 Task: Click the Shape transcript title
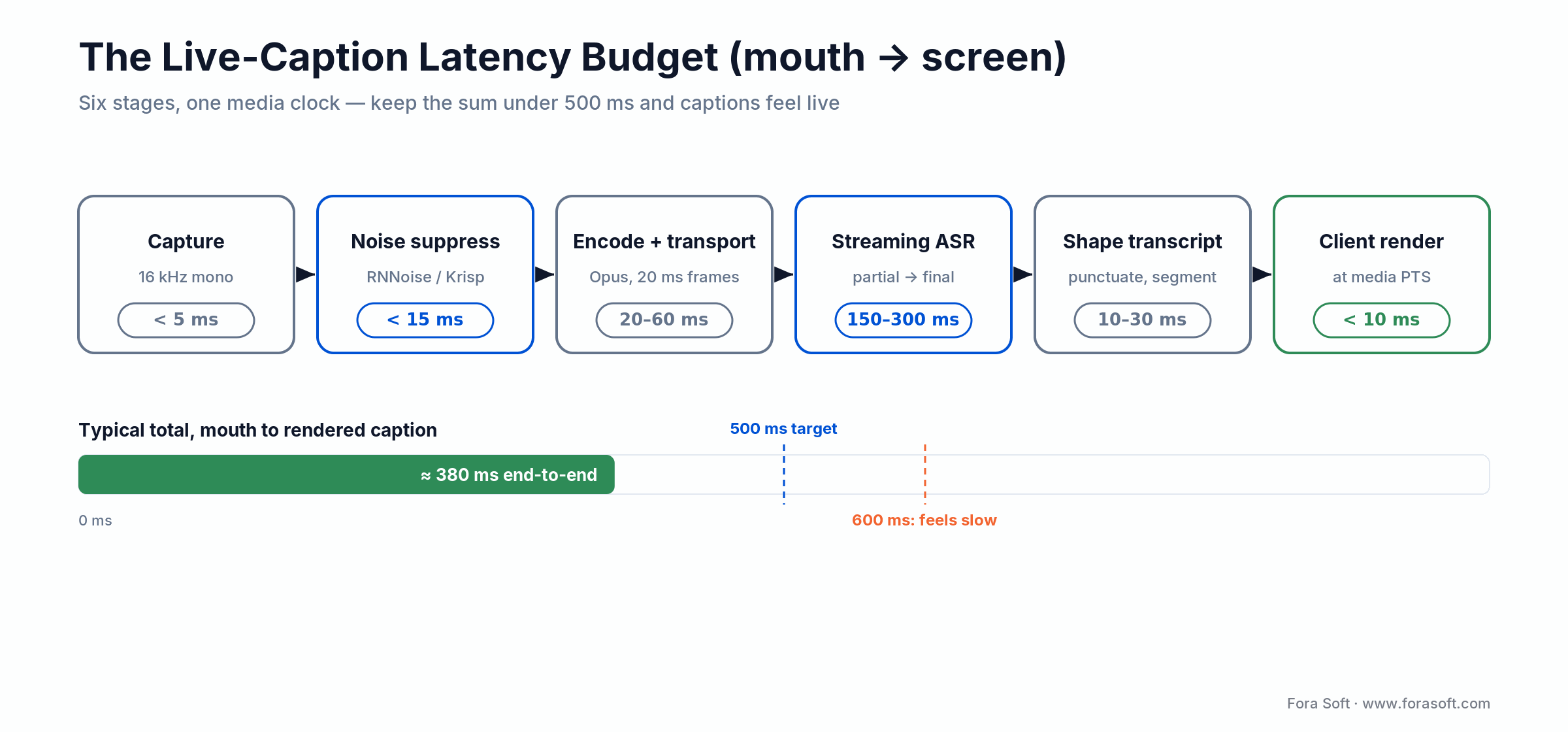coord(1143,241)
